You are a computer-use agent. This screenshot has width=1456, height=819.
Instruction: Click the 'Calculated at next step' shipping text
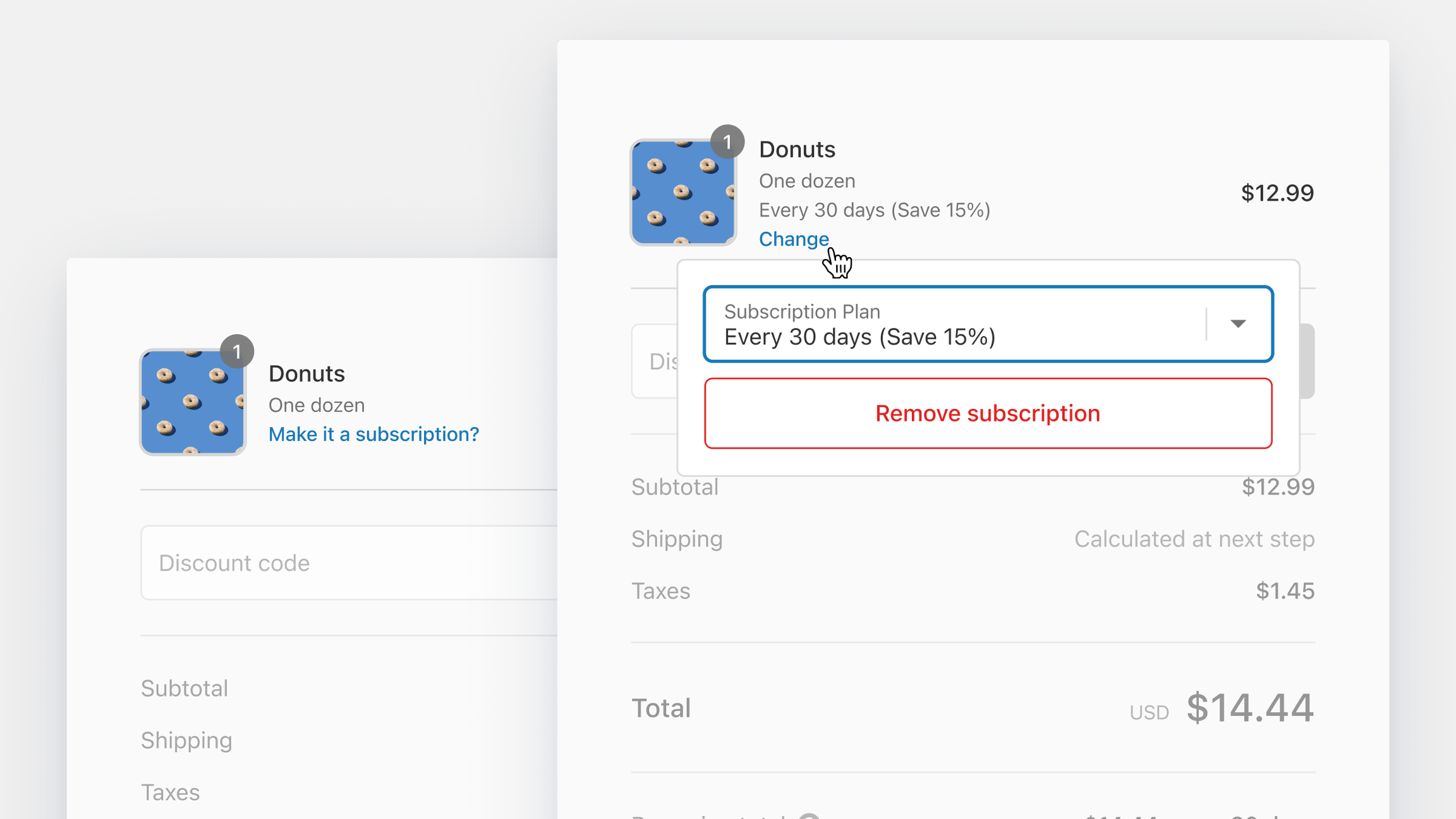tap(1194, 539)
